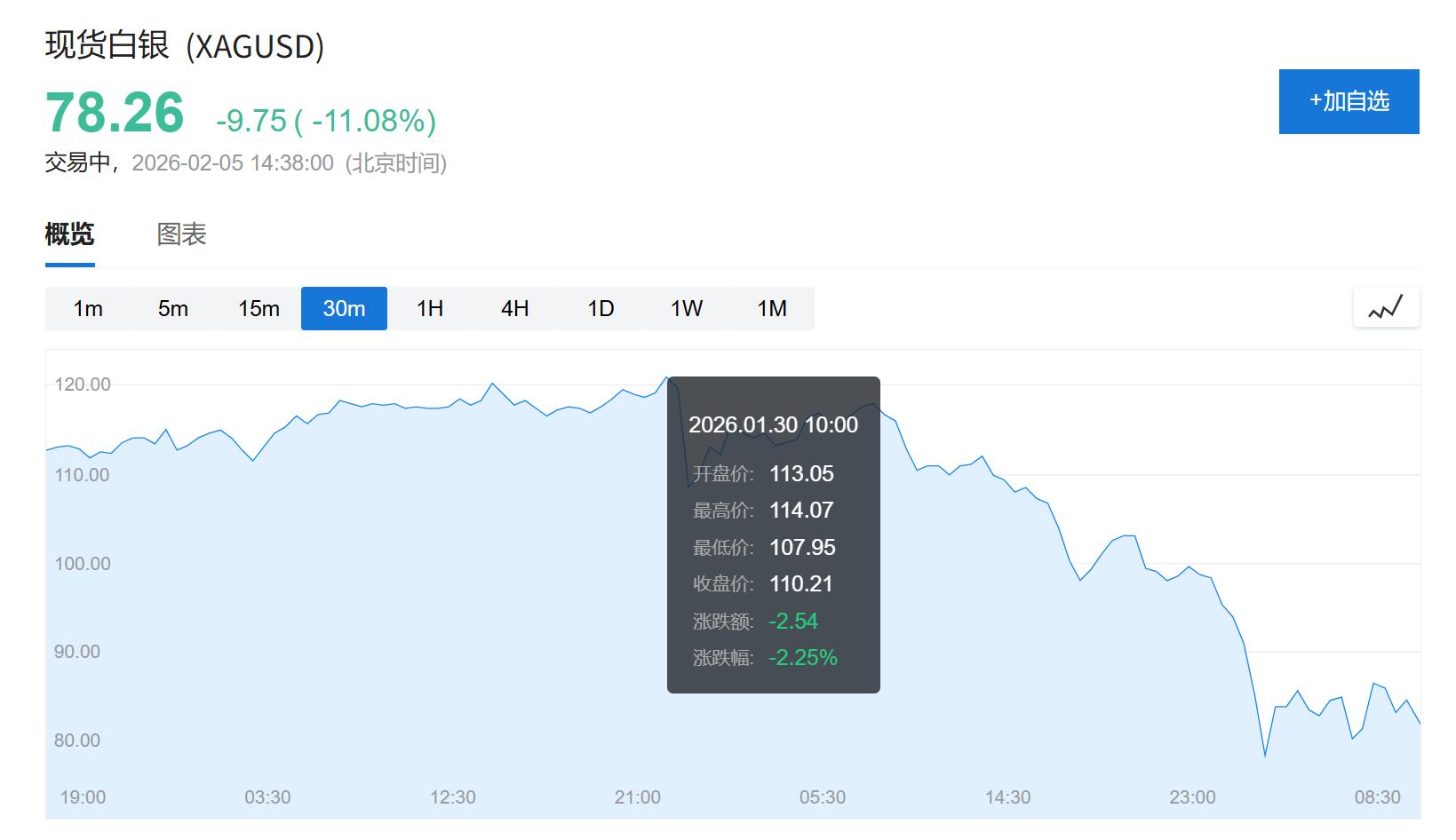Click the line chart style icon
This screenshot has width=1456, height=840.
1386,307
